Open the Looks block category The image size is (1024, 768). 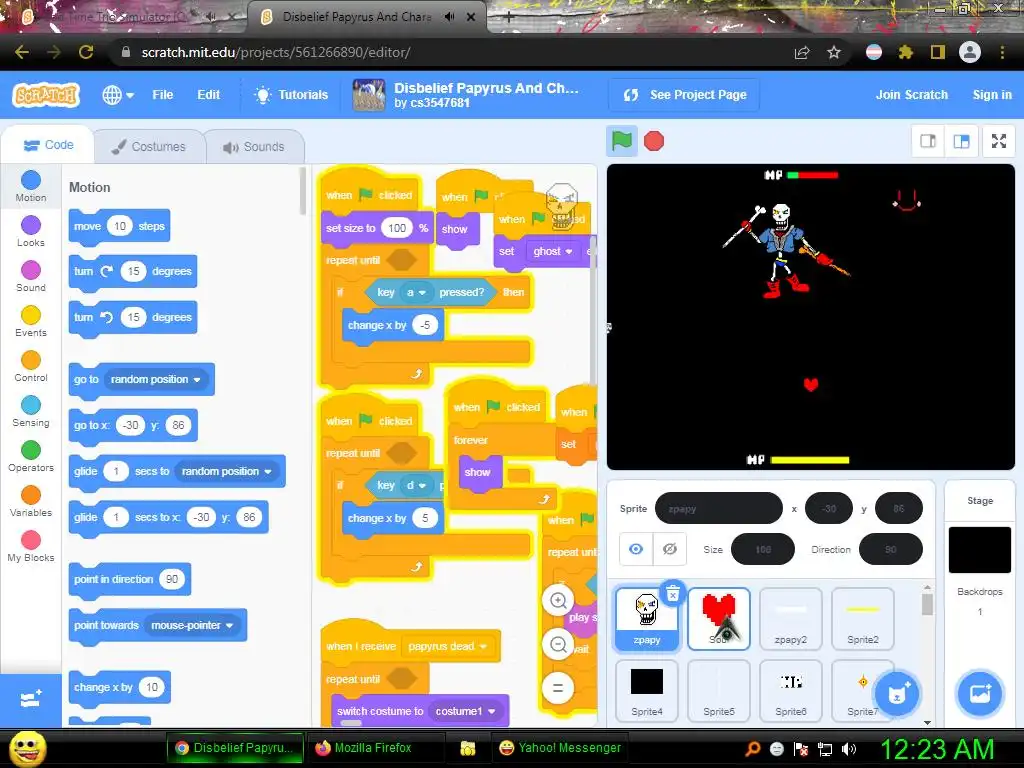[x=31, y=231]
